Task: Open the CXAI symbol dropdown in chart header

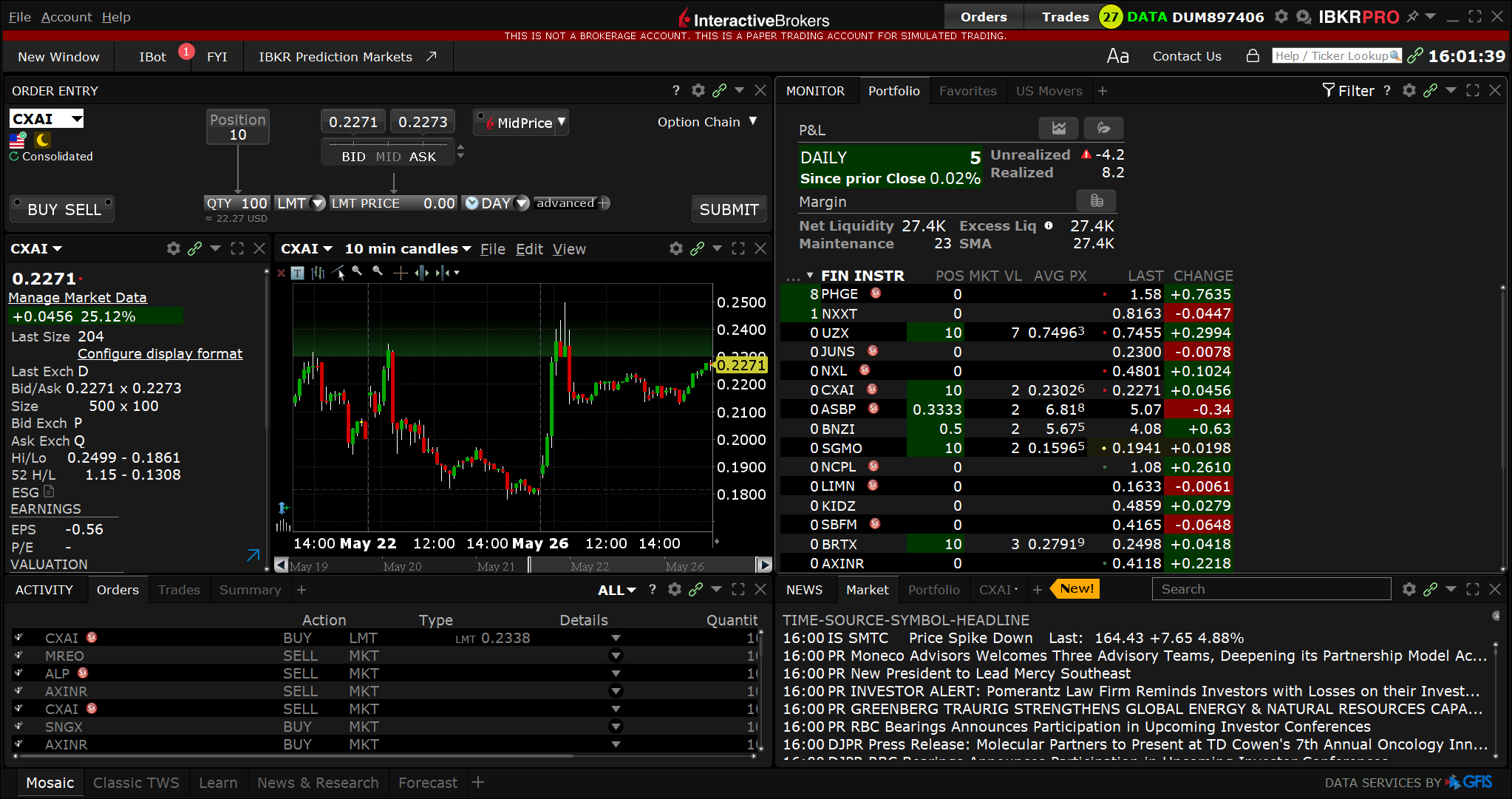Action: [307, 248]
